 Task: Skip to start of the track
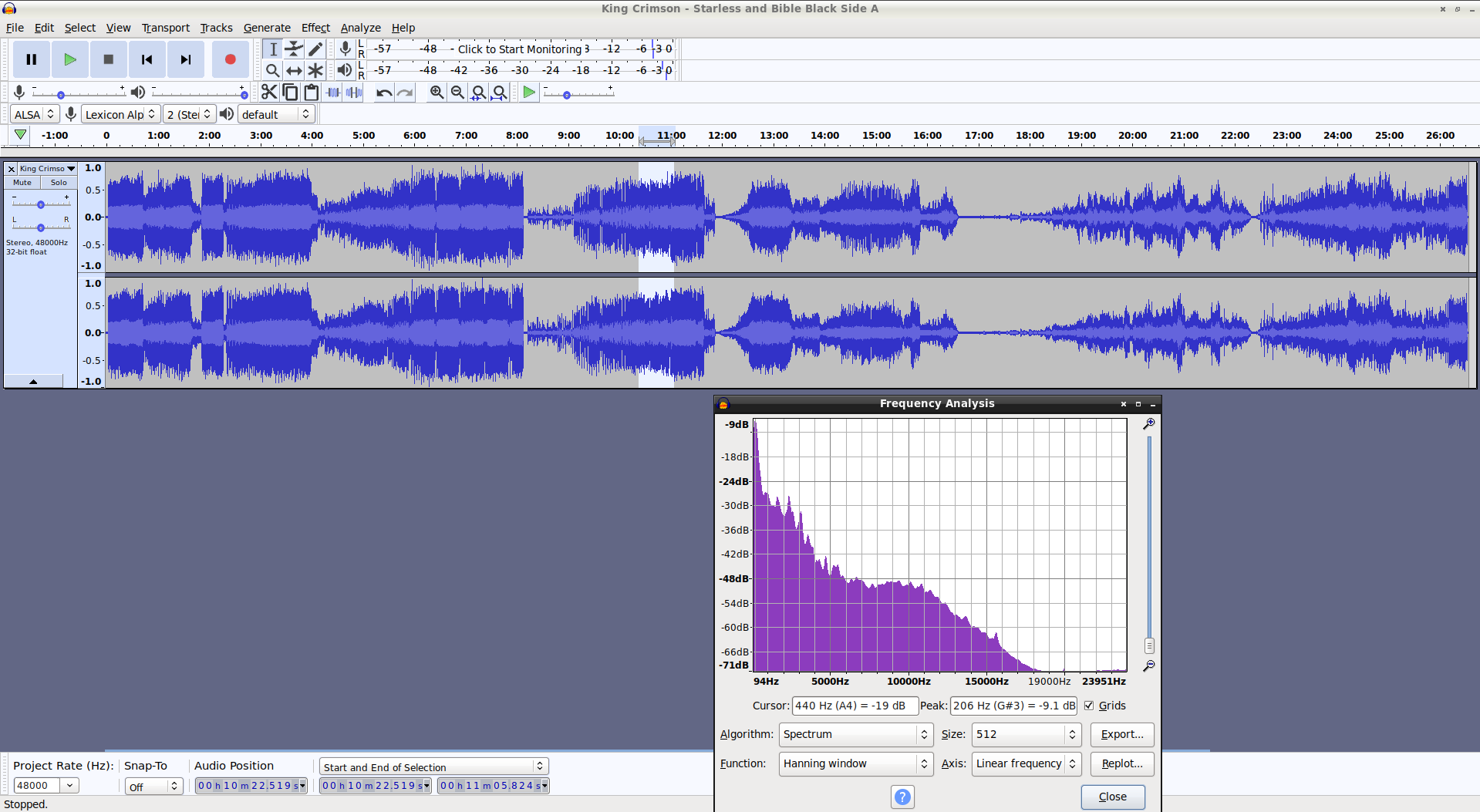pyautogui.click(x=147, y=59)
